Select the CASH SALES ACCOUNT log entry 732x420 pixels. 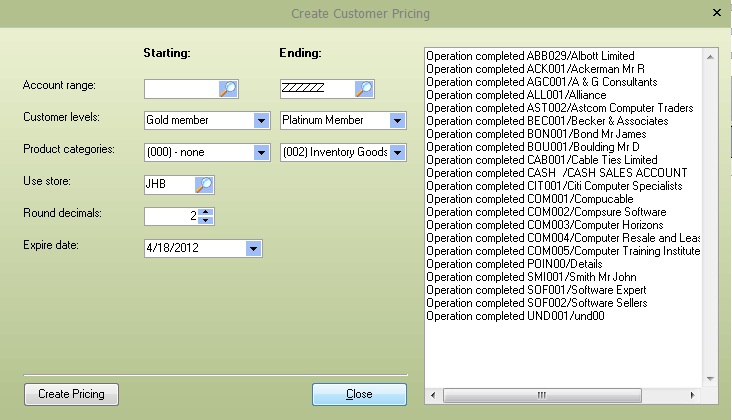pos(556,173)
